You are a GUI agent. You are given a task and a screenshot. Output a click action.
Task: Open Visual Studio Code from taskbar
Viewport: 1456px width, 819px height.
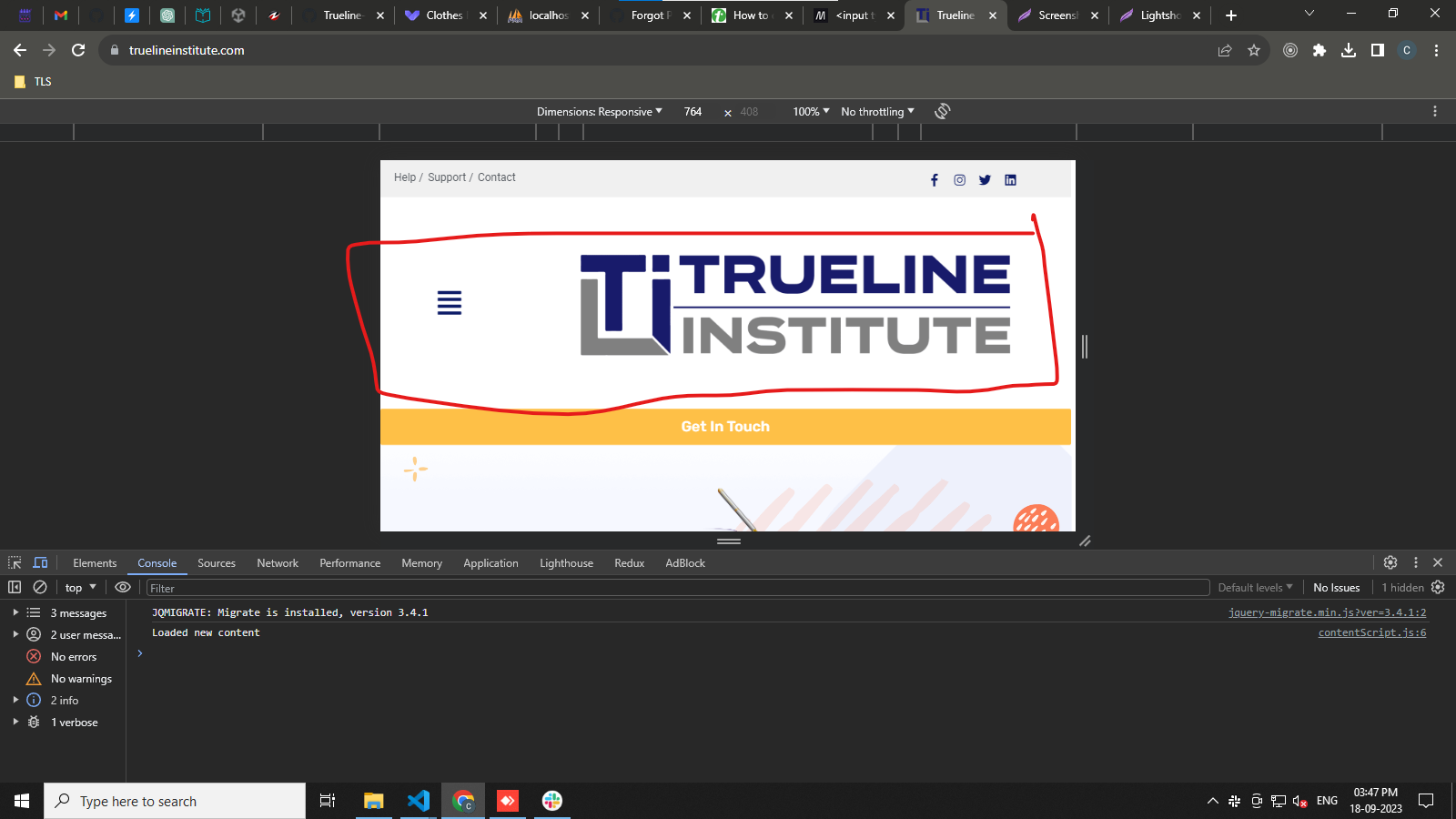[419, 801]
